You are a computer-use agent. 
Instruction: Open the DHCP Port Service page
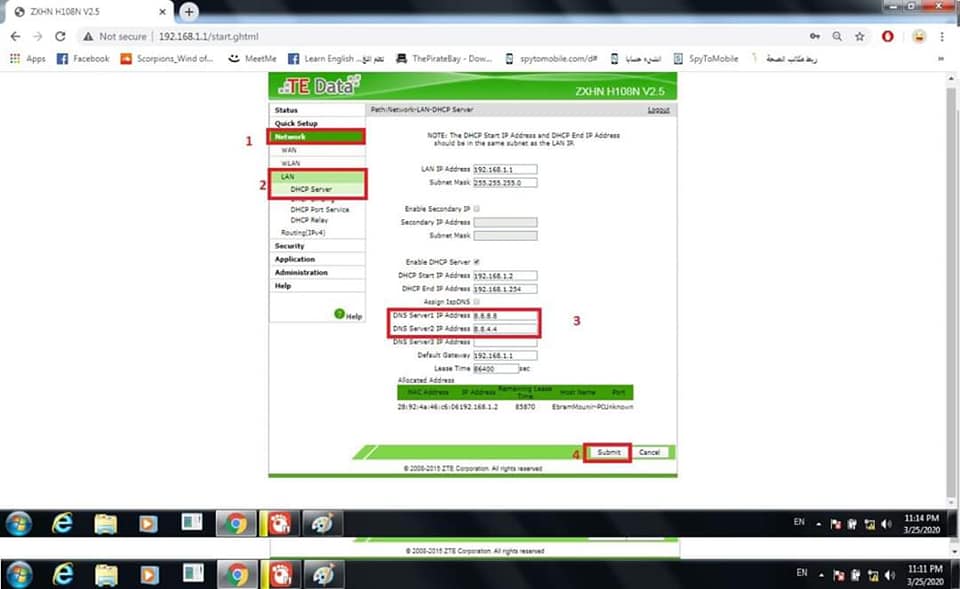tap(319, 210)
